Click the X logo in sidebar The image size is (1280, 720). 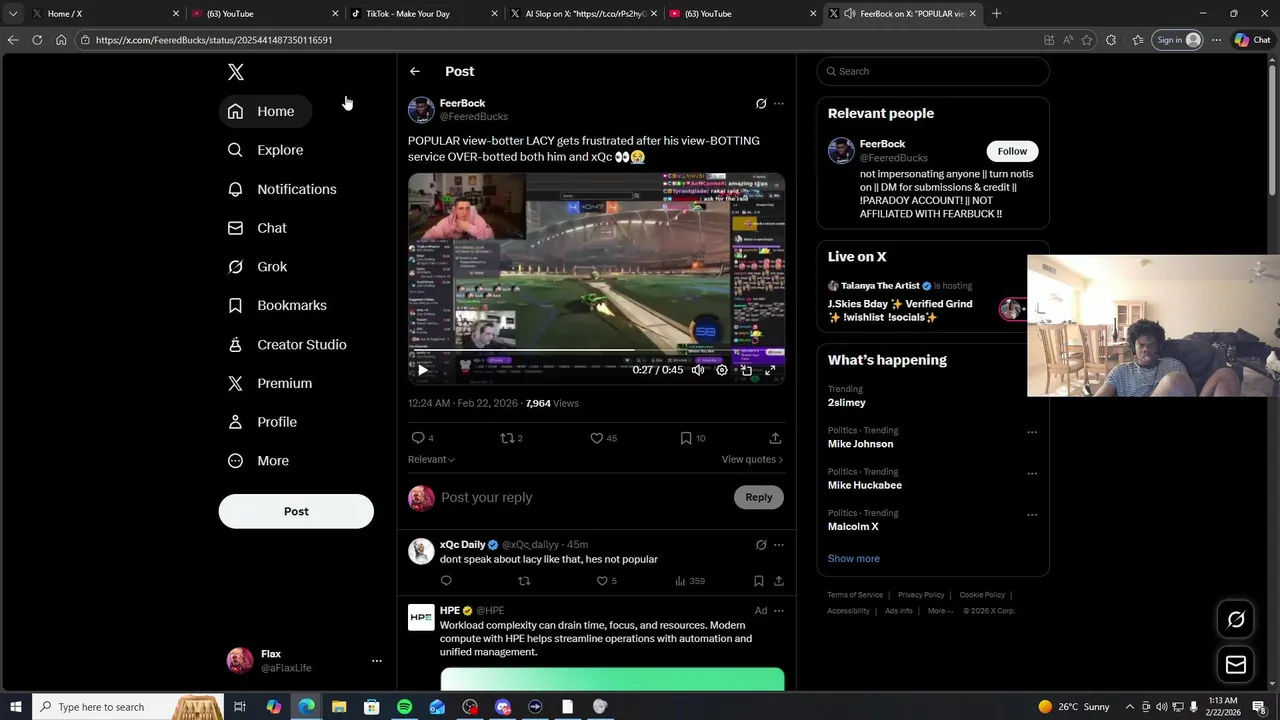tap(236, 72)
